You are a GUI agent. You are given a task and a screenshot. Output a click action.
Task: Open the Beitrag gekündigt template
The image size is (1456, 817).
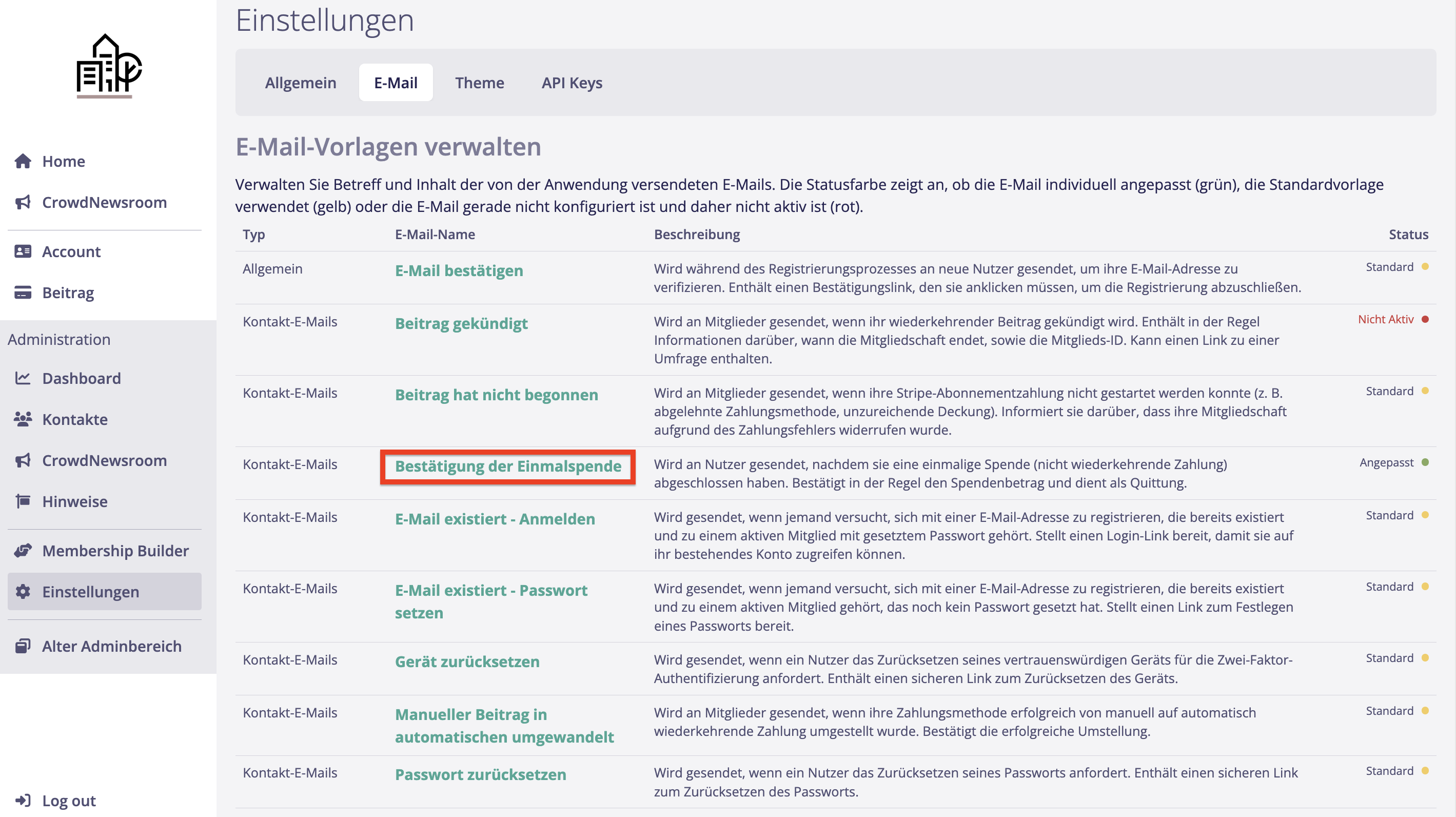coord(461,323)
